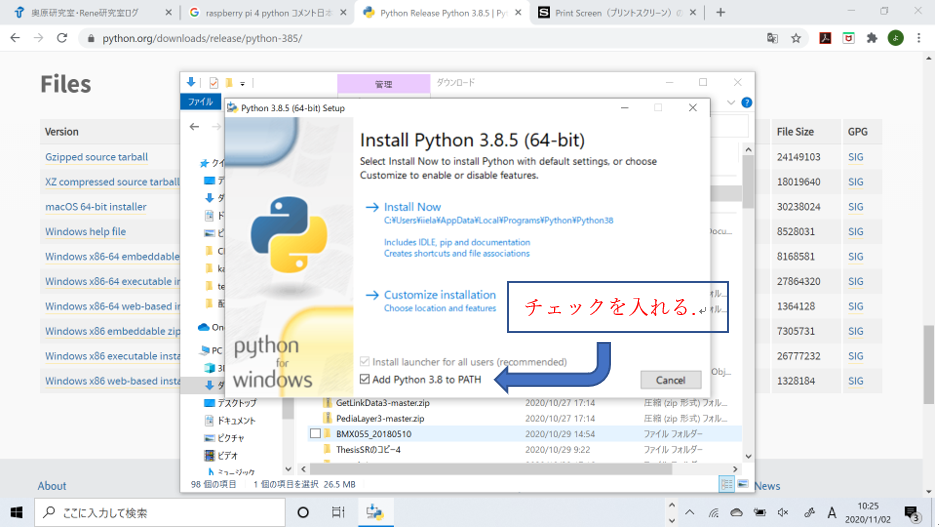
Task: Open the Windows Start menu
Action: pyautogui.click(x=17, y=513)
